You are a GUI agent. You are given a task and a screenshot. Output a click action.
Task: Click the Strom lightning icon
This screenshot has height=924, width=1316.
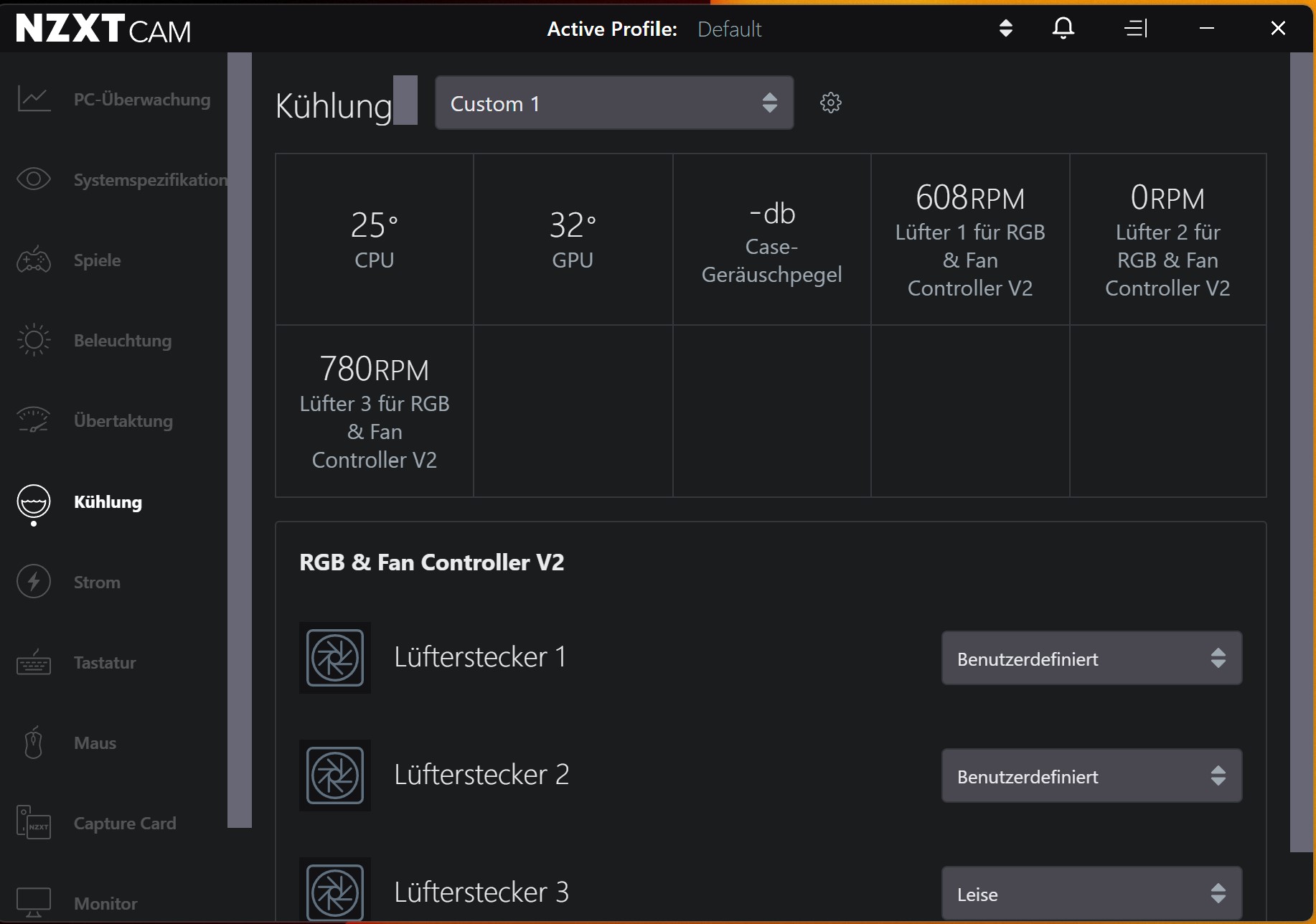[x=34, y=582]
